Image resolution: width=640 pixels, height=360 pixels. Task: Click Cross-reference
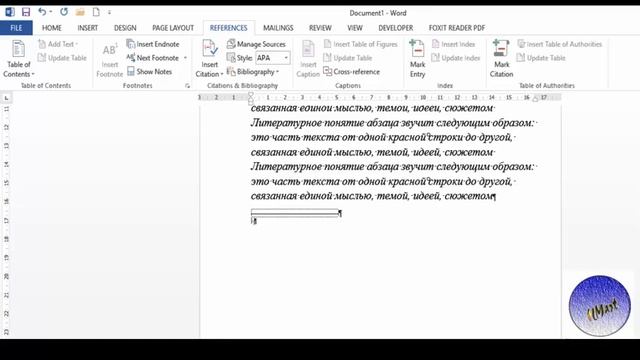(x=352, y=72)
